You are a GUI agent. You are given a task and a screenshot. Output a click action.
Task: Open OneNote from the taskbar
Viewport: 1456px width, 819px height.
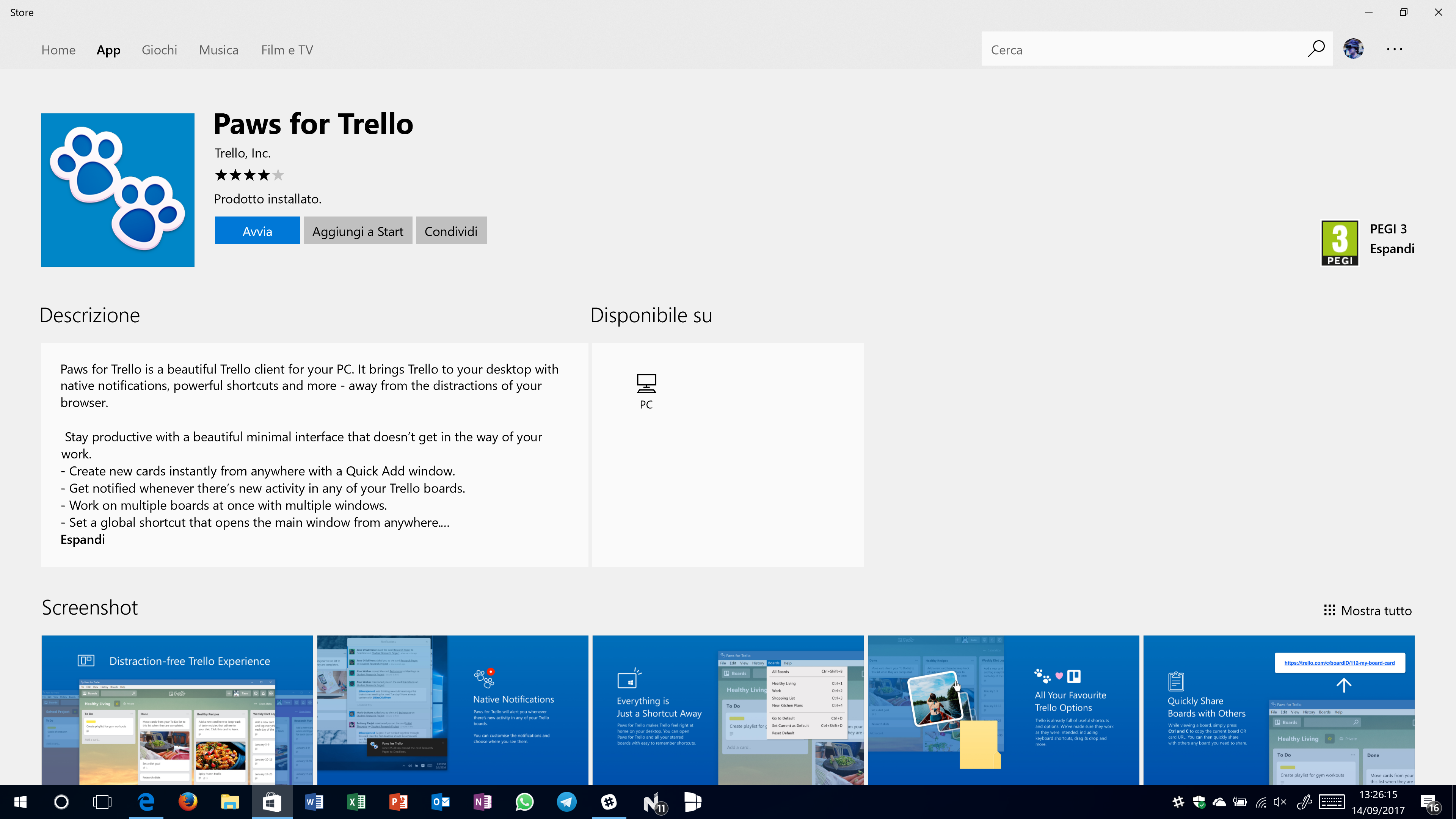coord(482,802)
